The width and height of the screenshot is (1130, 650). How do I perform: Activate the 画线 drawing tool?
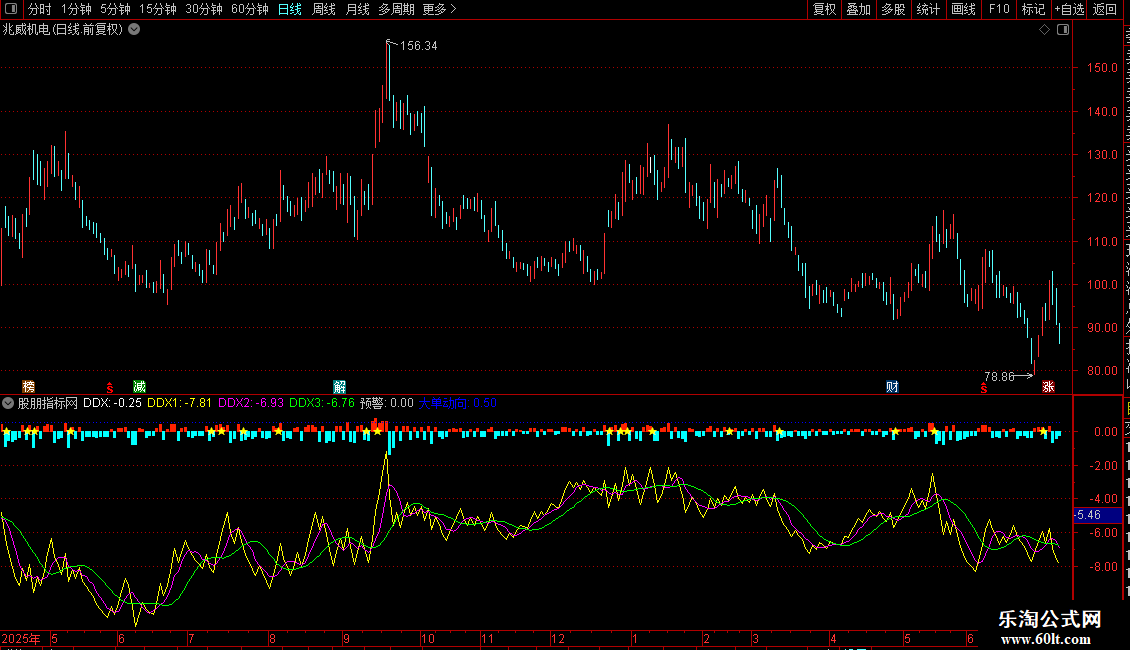coord(963,9)
